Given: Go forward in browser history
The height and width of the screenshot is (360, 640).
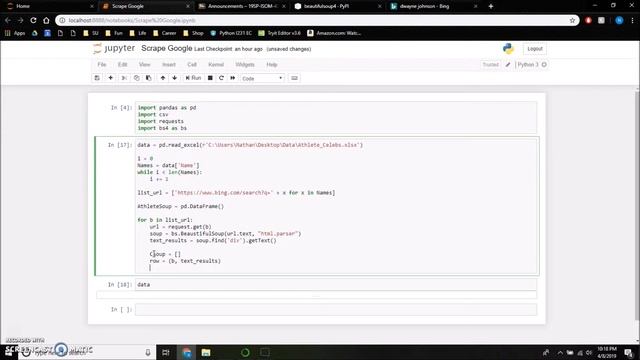Looking at the screenshot, I should 20,20.
